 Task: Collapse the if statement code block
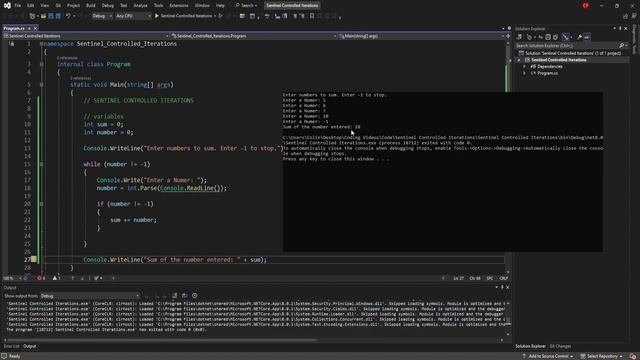pos(42,204)
